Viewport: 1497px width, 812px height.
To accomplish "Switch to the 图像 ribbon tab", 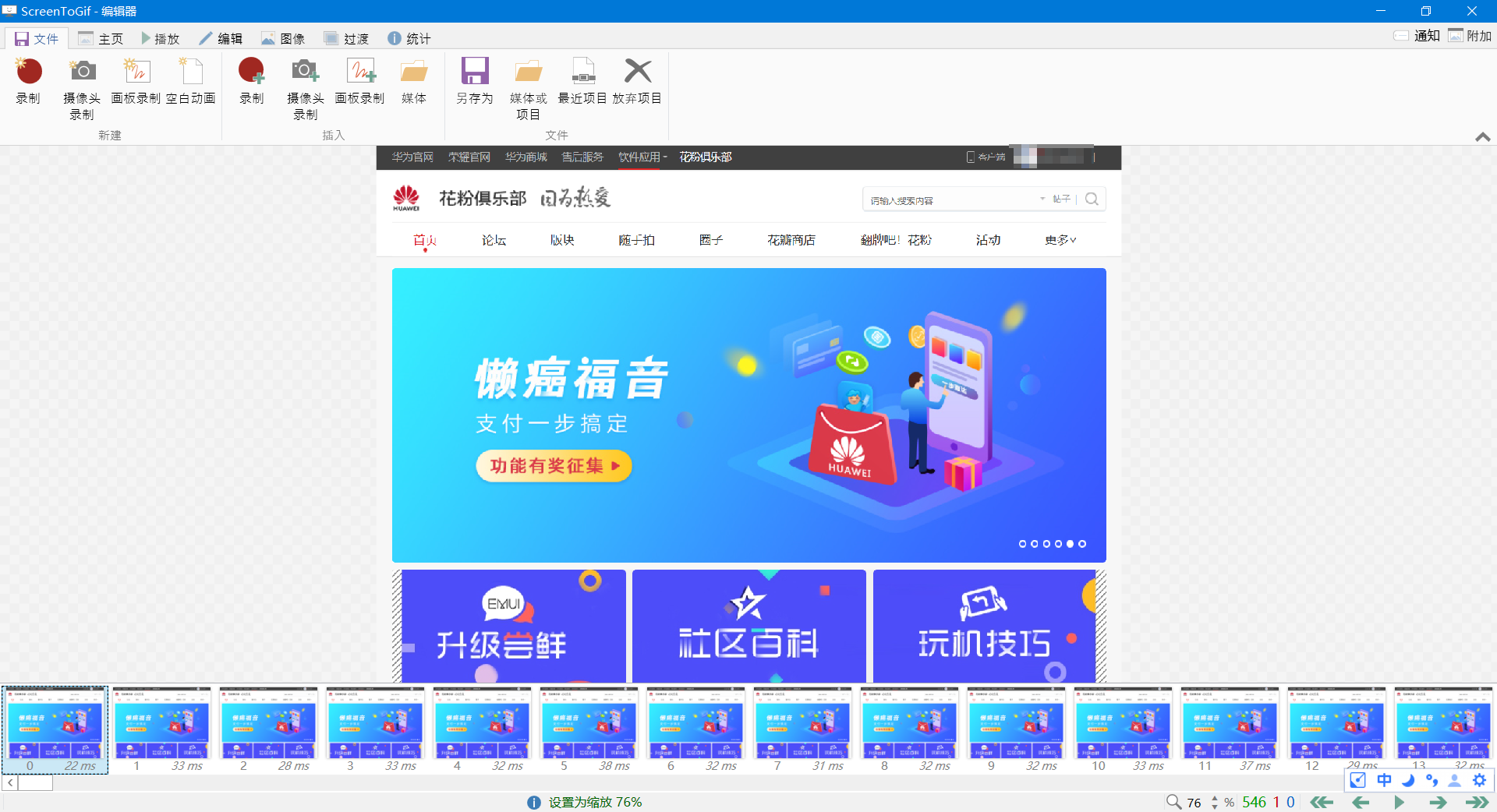I will coord(283,38).
